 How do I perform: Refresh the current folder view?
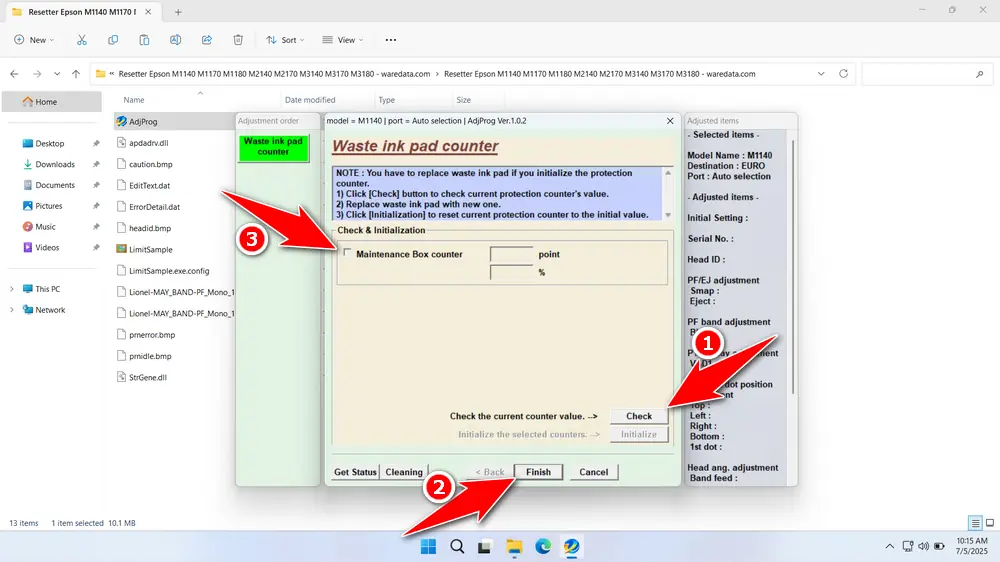[x=844, y=74]
